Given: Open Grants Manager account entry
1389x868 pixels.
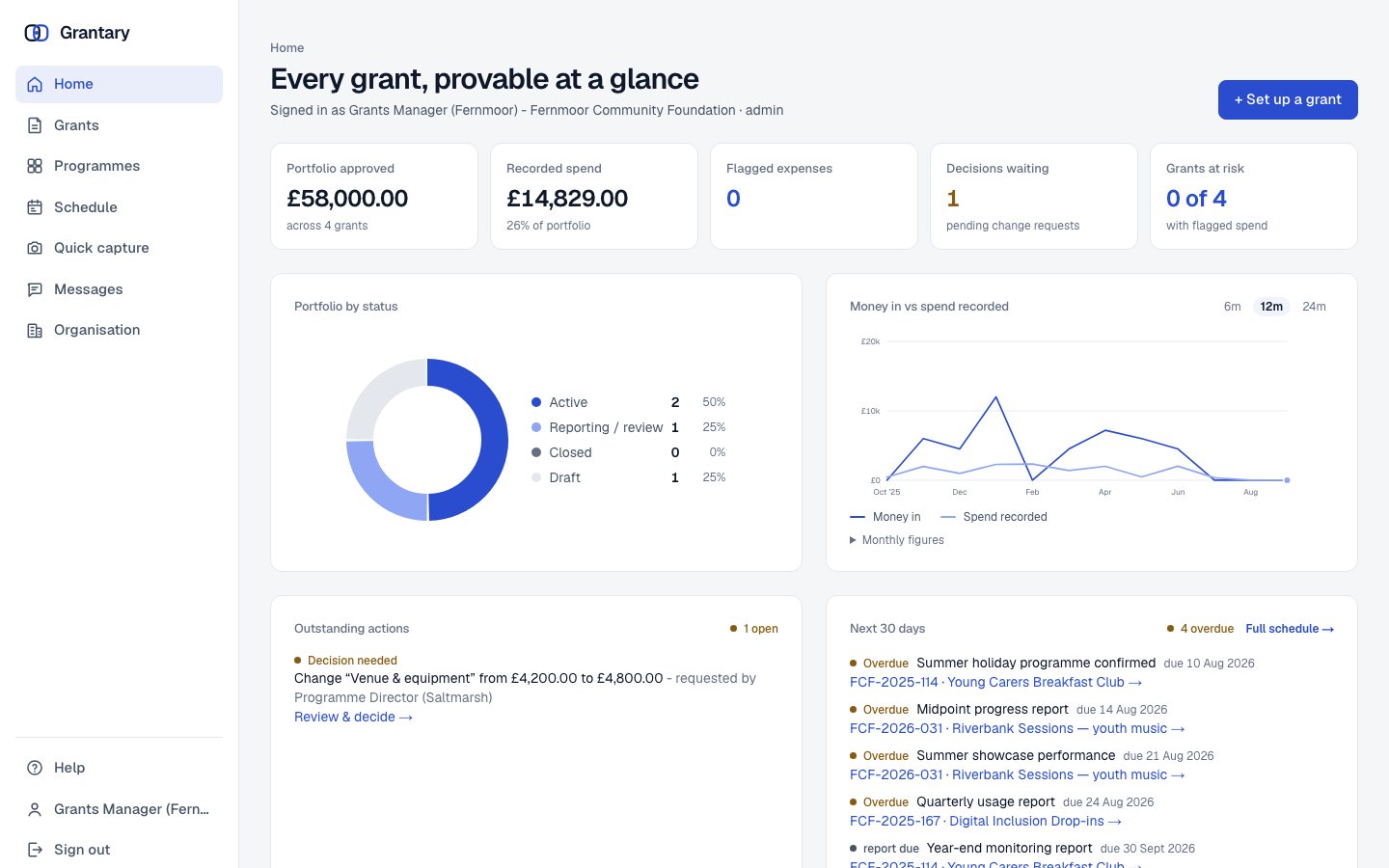Looking at the screenshot, I should pyautogui.click(x=119, y=809).
